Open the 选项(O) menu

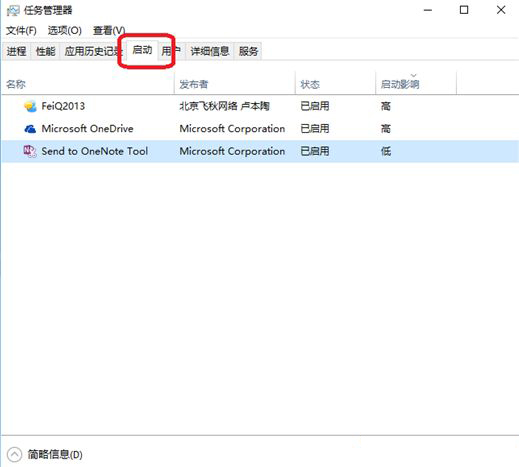point(65,31)
